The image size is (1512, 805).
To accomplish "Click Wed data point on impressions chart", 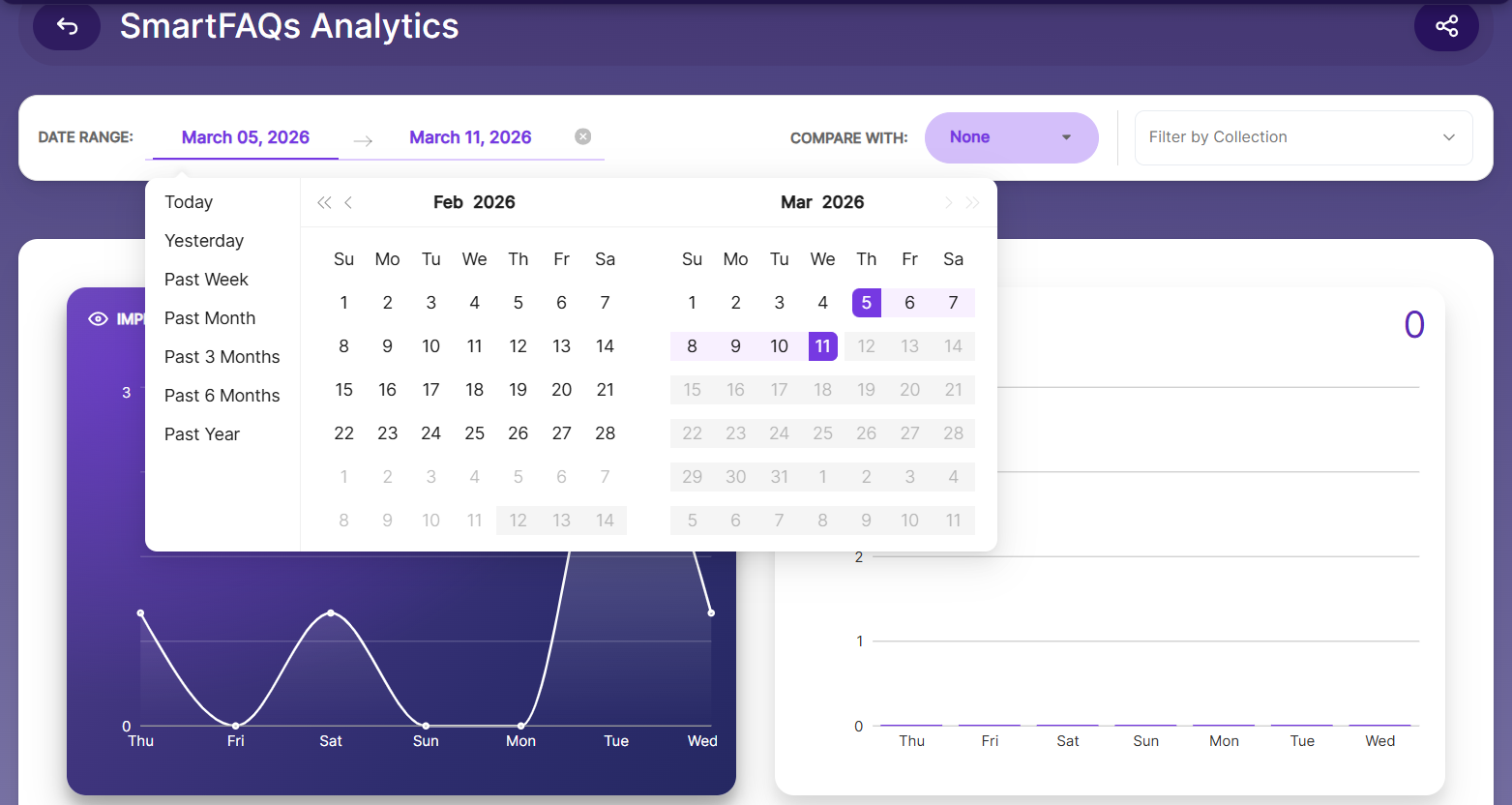I will click(711, 612).
